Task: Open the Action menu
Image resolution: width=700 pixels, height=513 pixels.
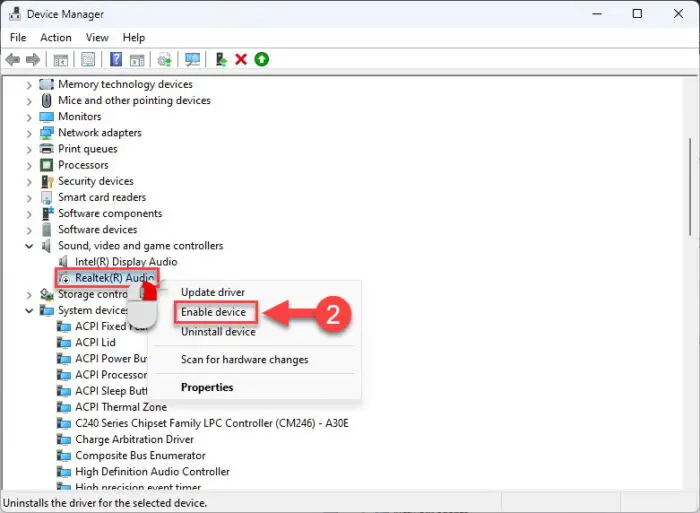Action: (x=56, y=38)
